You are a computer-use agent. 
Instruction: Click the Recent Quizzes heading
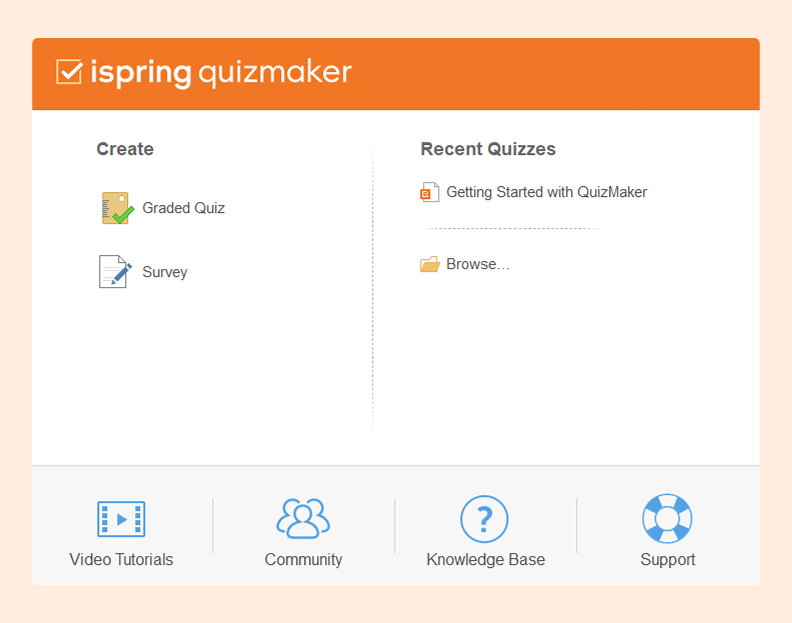click(488, 149)
